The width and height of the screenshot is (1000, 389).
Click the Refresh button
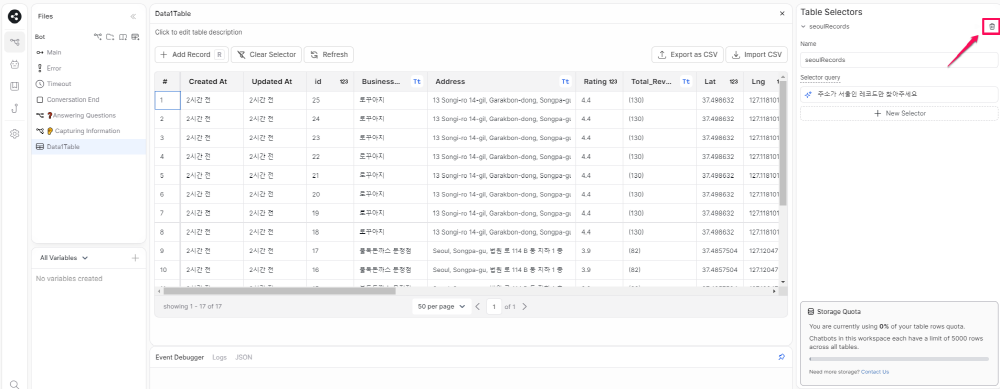tap(329, 54)
